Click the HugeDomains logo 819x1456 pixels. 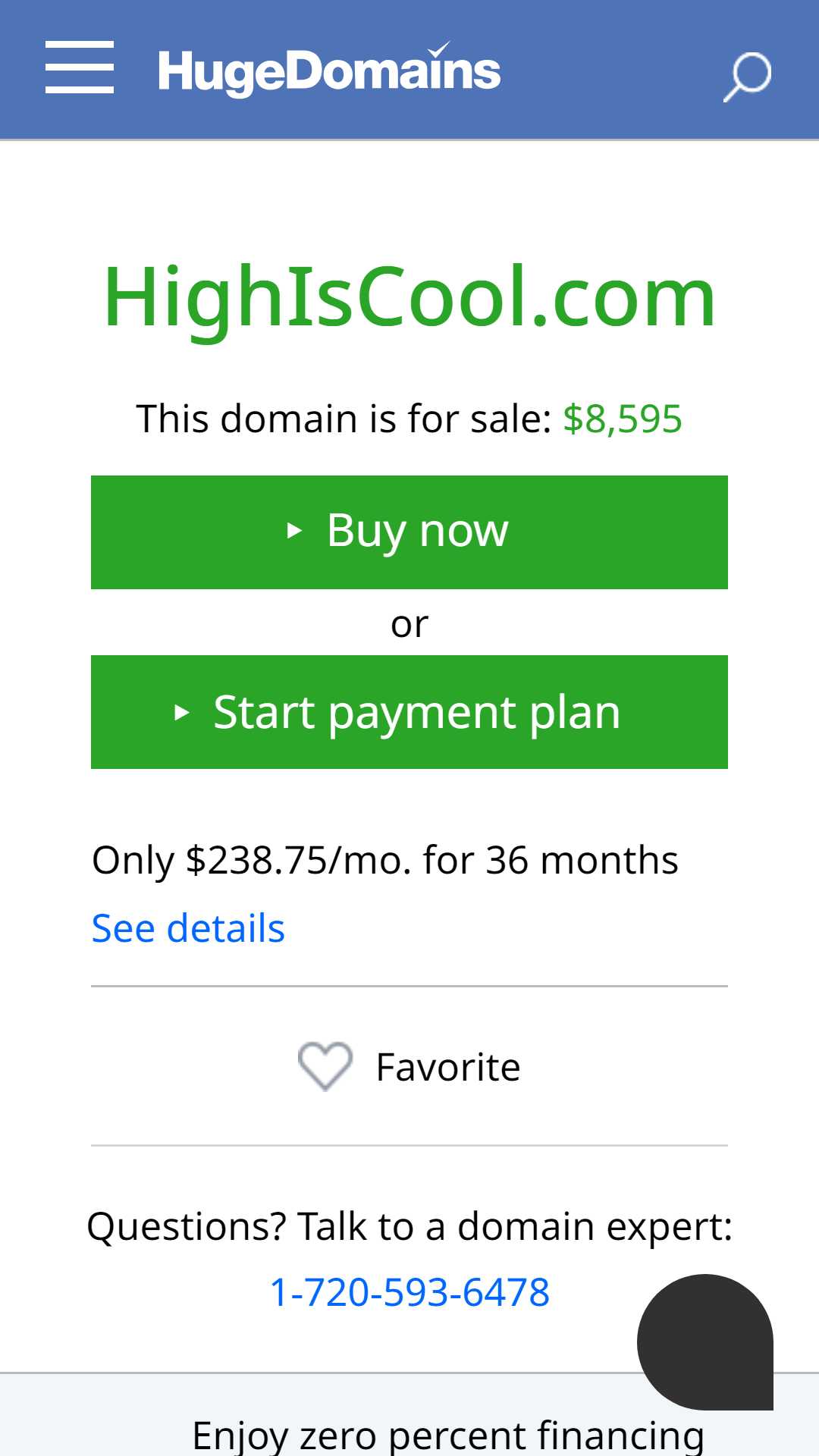point(329,70)
